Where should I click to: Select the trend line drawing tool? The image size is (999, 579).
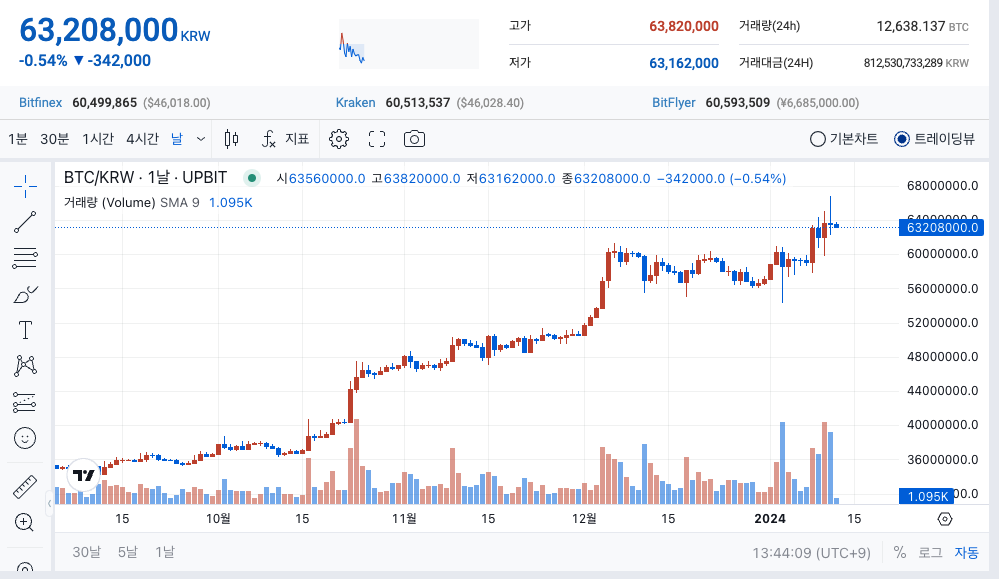(x=25, y=222)
